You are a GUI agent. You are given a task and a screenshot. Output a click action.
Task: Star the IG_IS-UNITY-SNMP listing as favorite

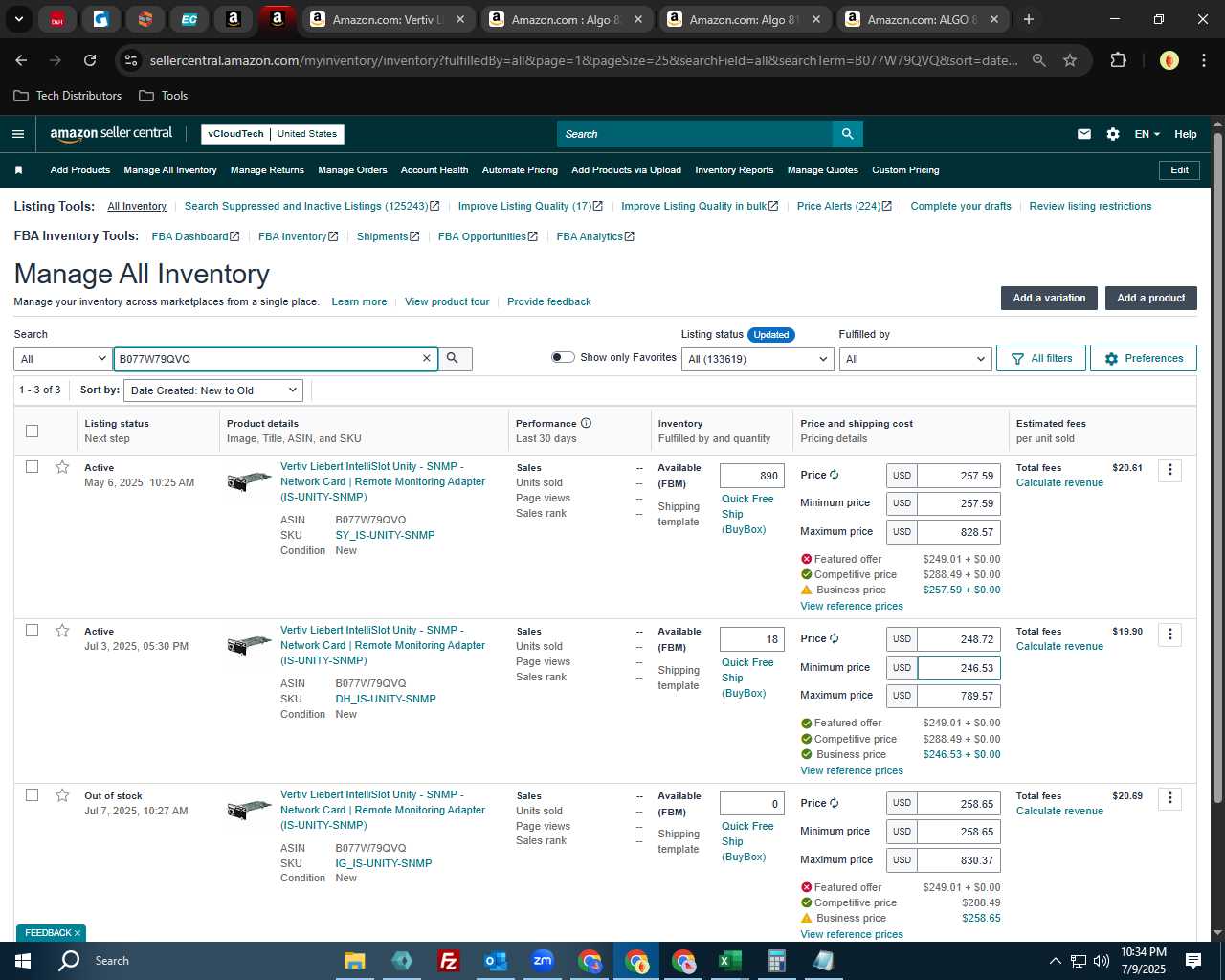coord(62,795)
